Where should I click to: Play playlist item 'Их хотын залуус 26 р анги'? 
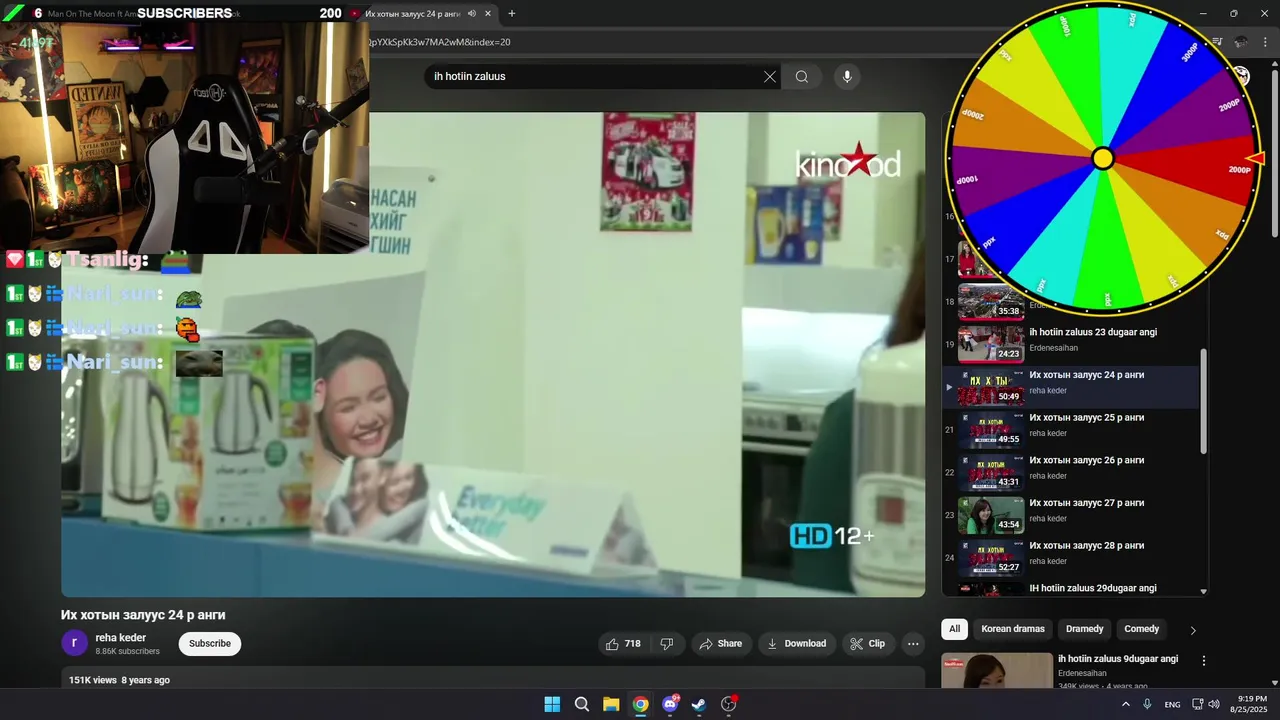[x=1086, y=460]
